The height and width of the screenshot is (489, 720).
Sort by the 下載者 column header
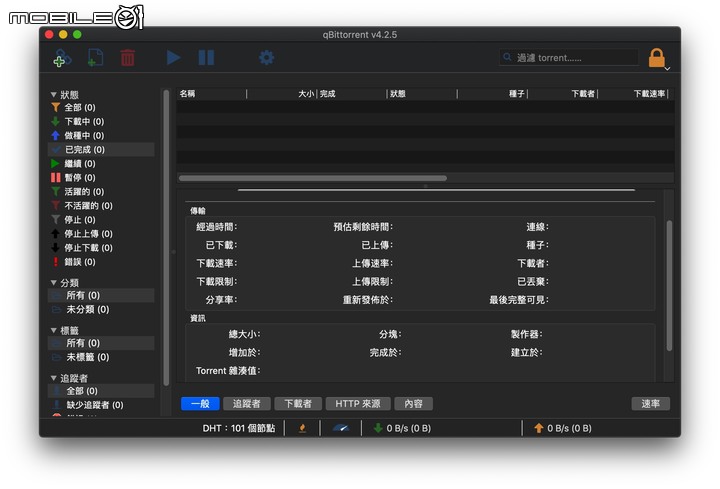563,94
